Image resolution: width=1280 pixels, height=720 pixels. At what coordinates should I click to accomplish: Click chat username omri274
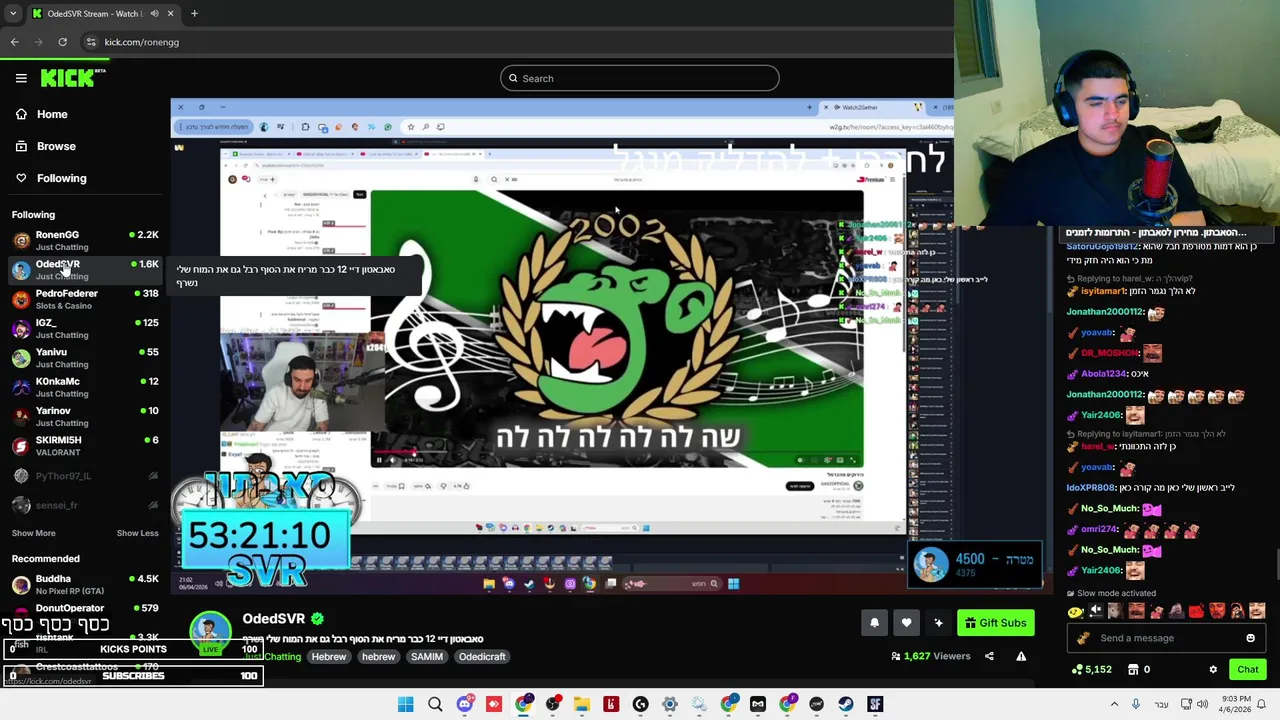point(1099,529)
